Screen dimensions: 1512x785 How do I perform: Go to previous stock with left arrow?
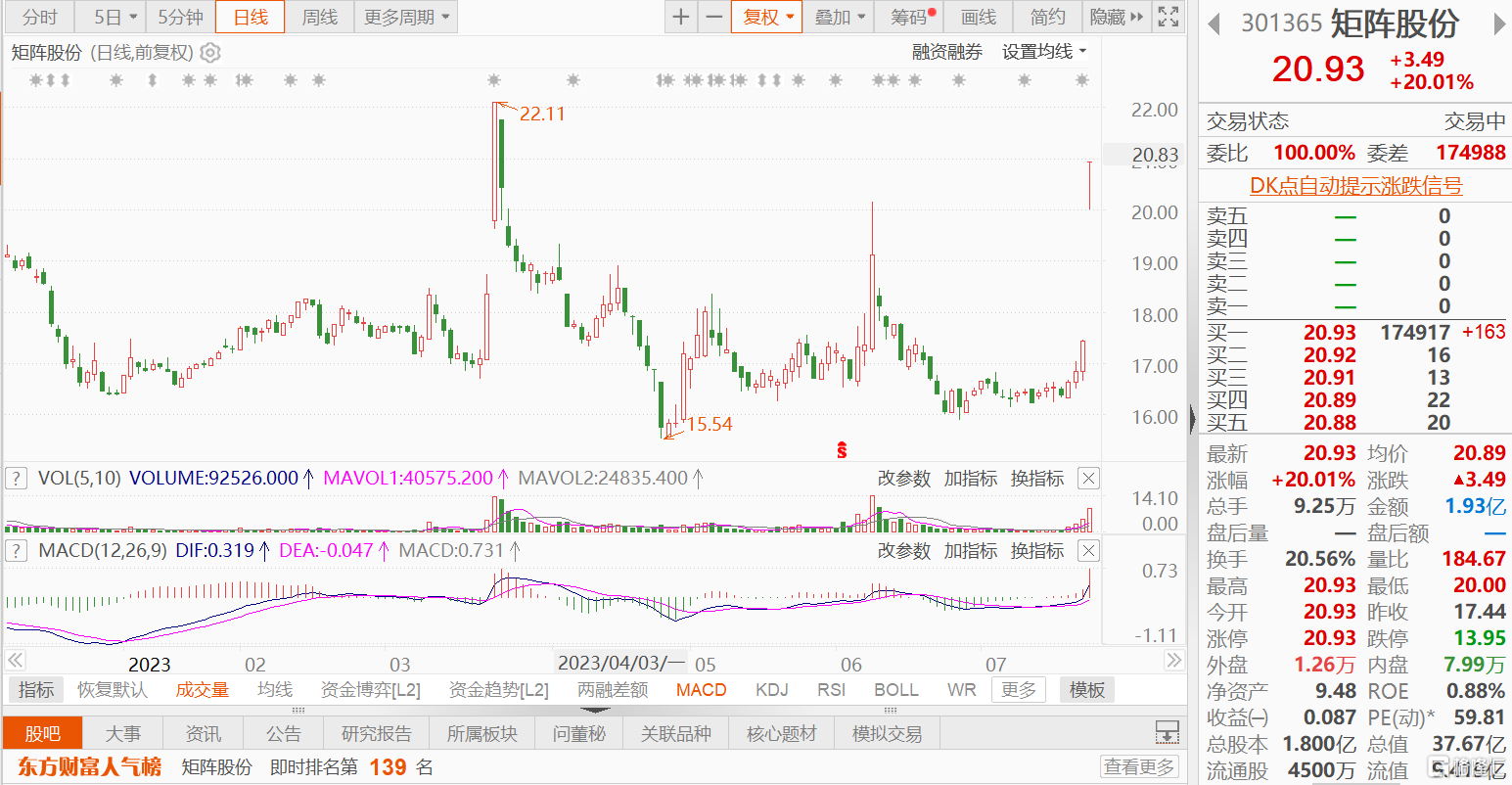point(1214,23)
